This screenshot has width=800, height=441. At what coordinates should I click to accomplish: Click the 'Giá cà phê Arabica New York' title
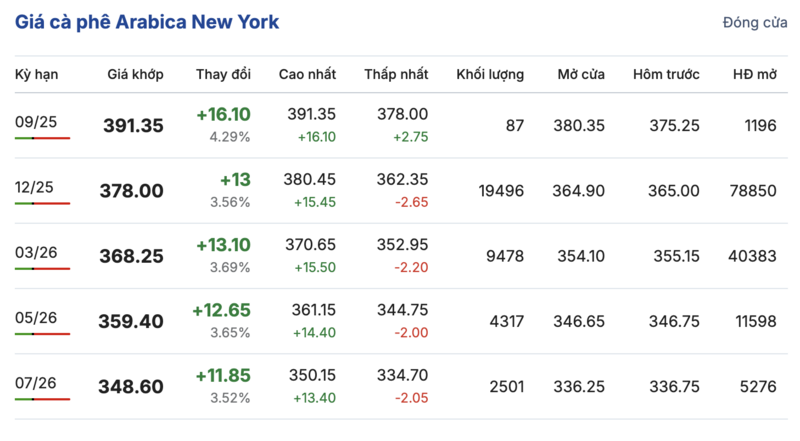[147, 22]
